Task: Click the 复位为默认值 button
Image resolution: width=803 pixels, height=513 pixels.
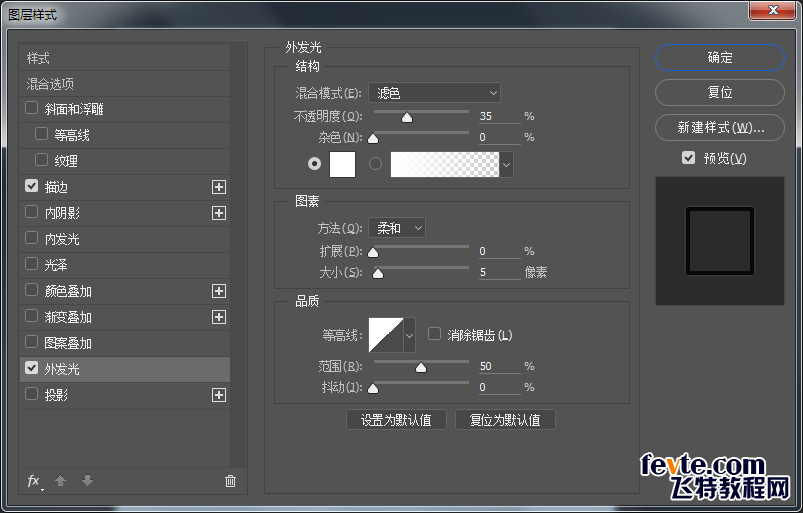Action: (x=505, y=420)
